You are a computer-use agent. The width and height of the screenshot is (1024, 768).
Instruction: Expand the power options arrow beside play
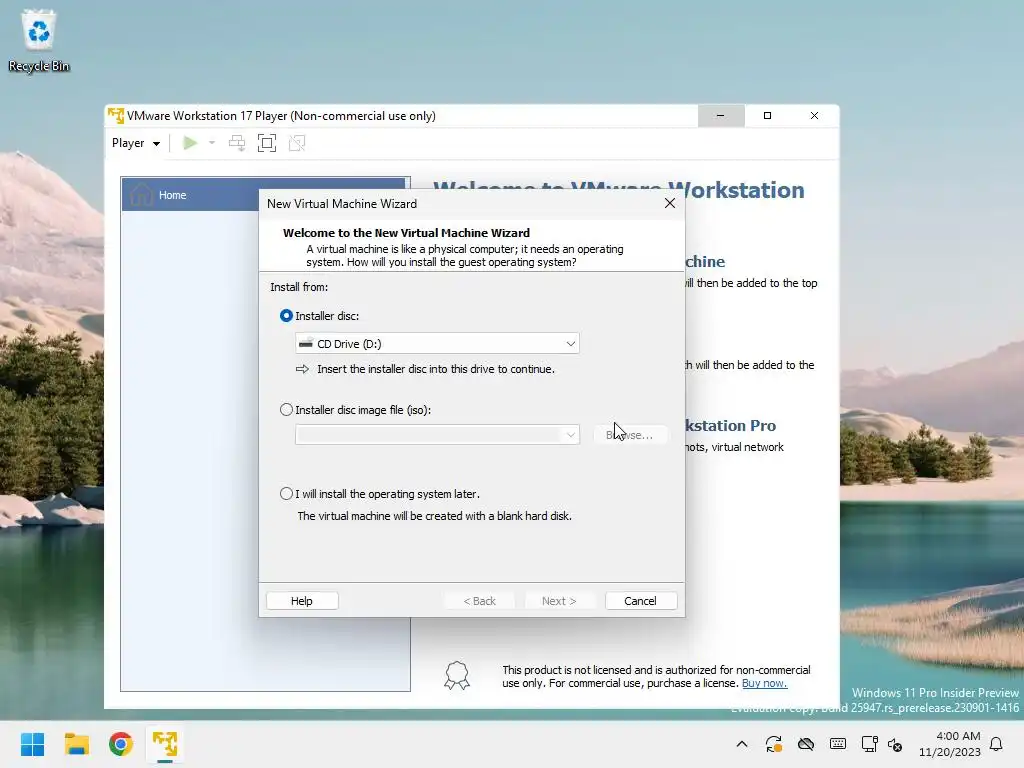pos(212,143)
